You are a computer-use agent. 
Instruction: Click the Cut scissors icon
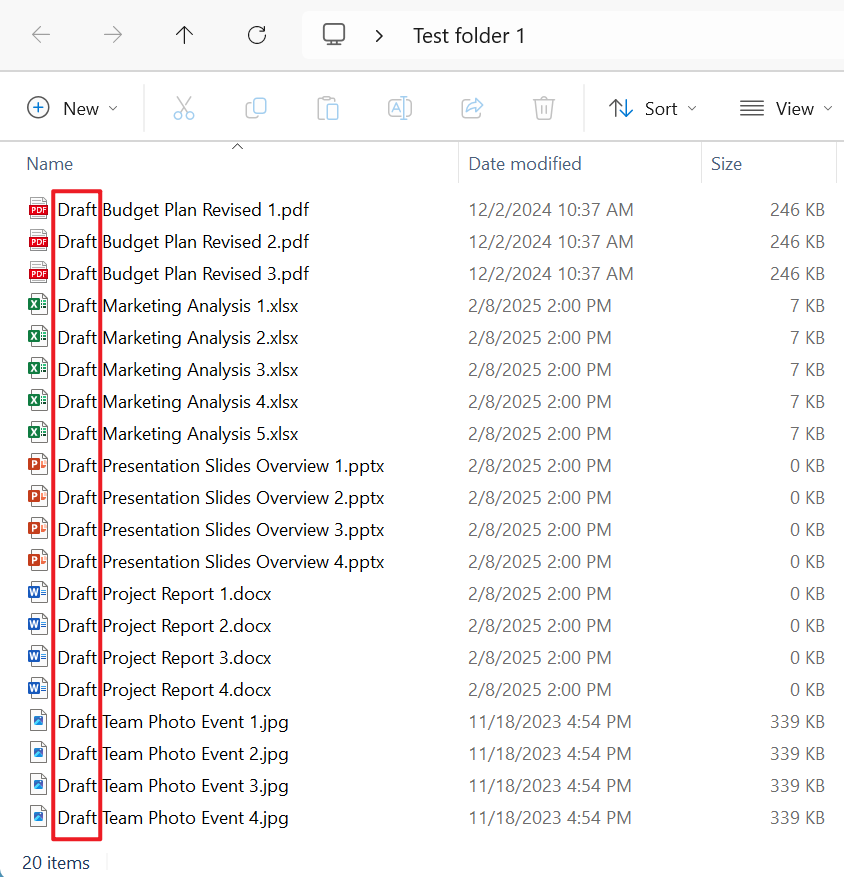184,109
